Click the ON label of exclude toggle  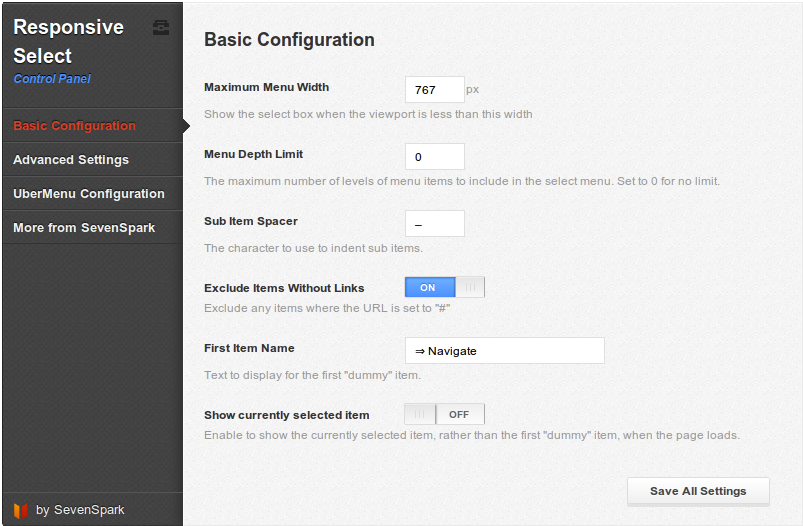[428, 288]
